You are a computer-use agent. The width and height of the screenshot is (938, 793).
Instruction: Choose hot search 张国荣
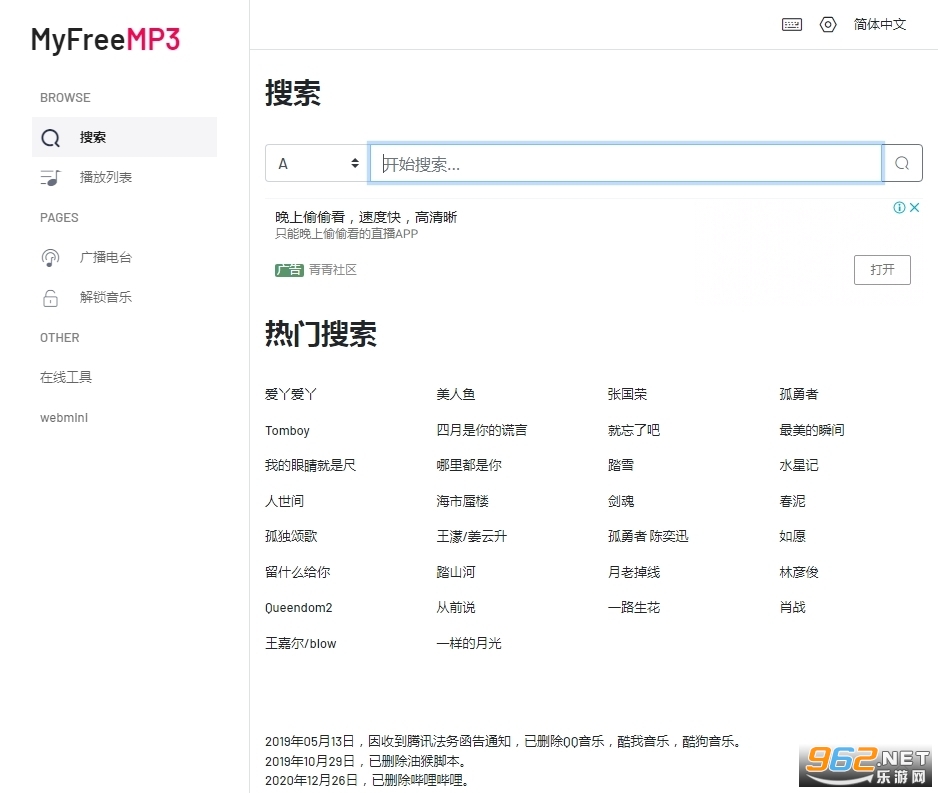(x=627, y=395)
